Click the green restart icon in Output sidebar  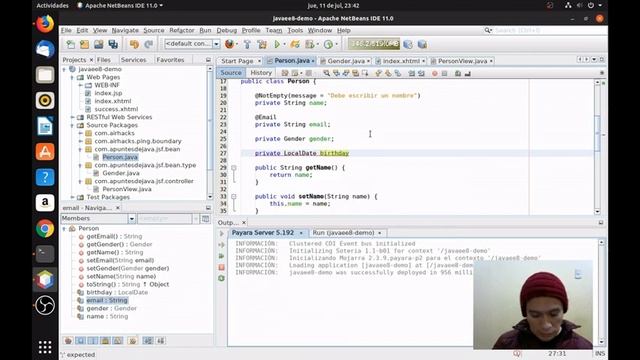click(x=222, y=278)
